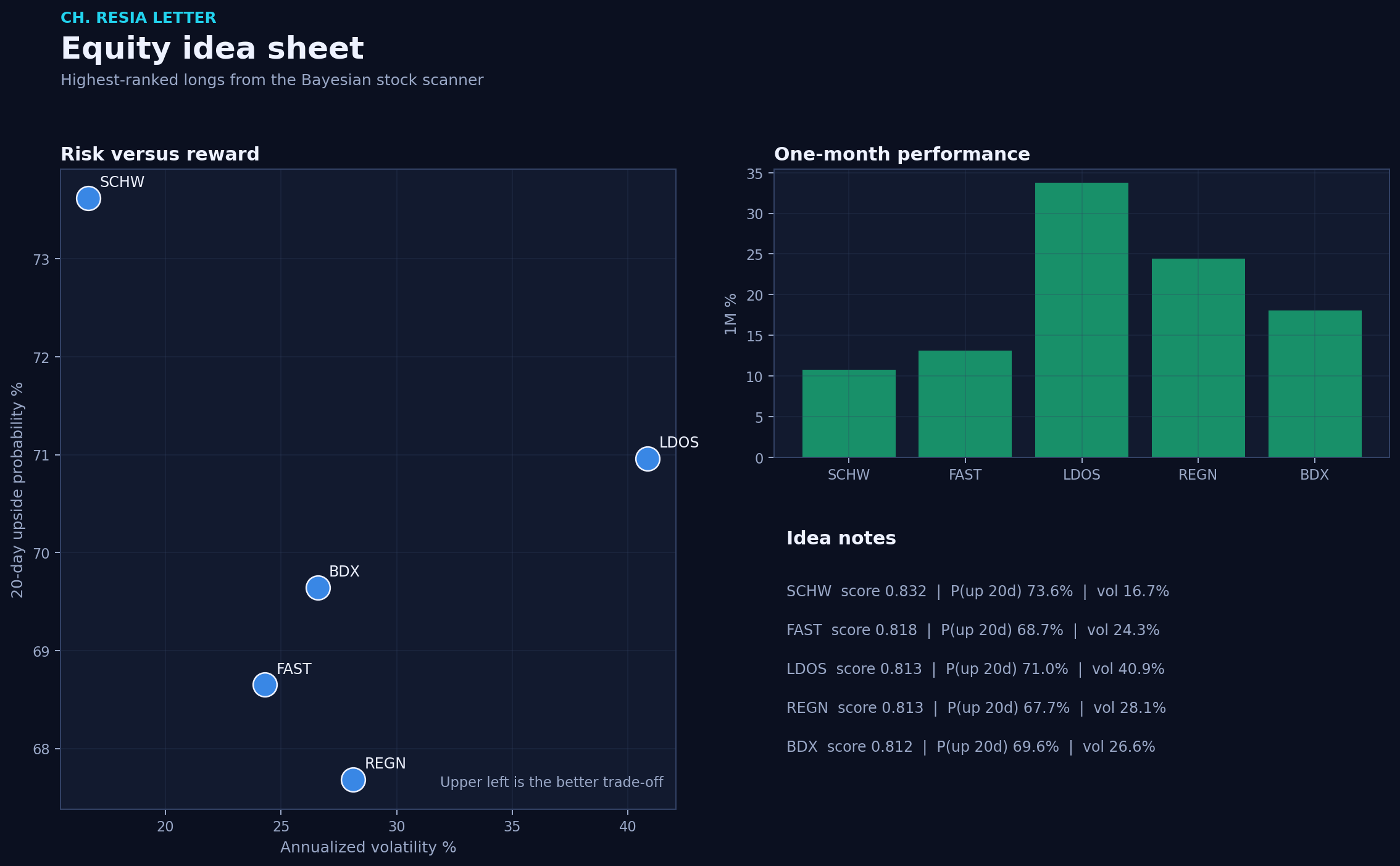The image size is (1400, 866).
Task: Click the 'BDX score 0.812' note line
Action: tap(970, 747)
